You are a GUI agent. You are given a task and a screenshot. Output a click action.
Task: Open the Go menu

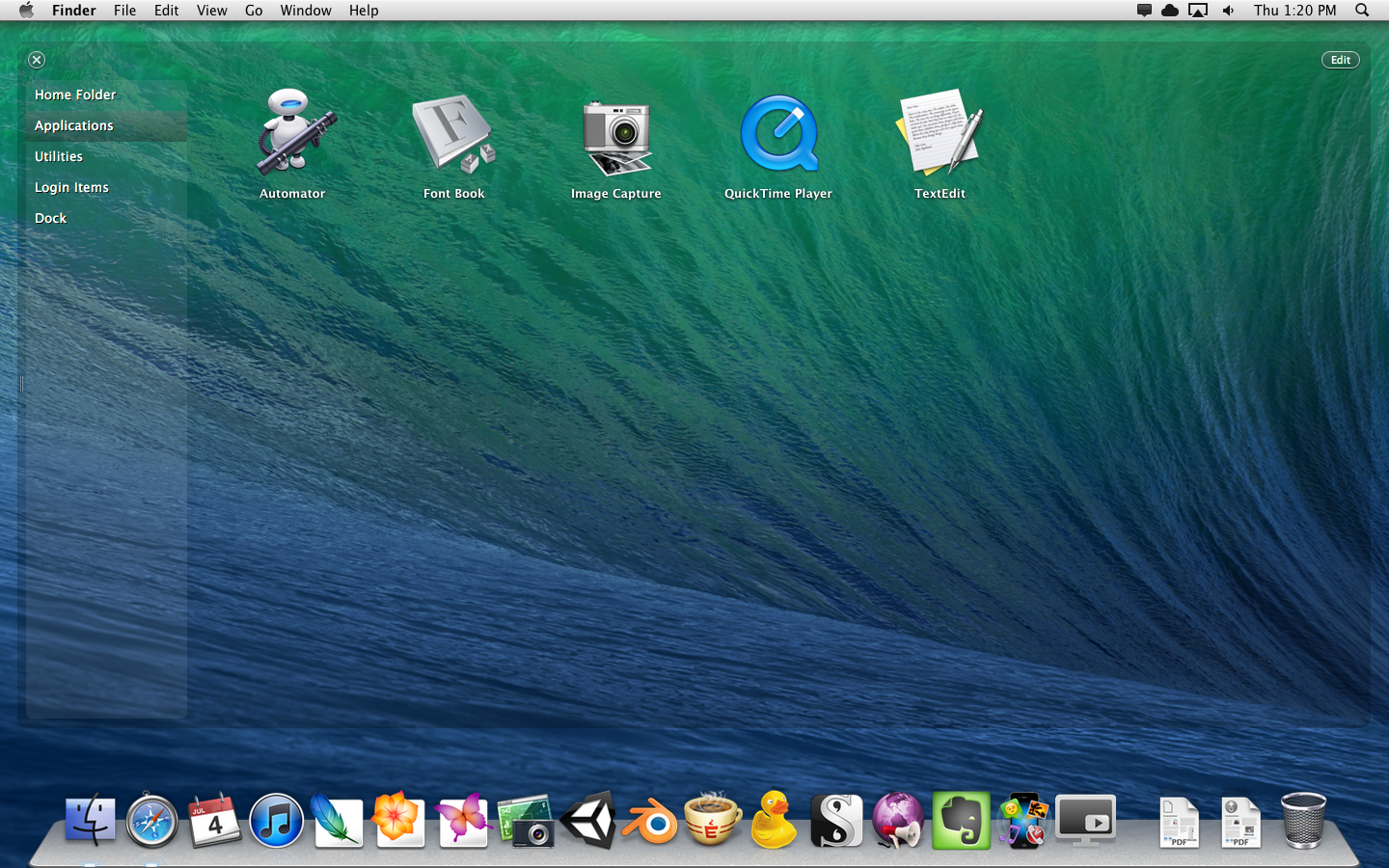pos(254,11)
